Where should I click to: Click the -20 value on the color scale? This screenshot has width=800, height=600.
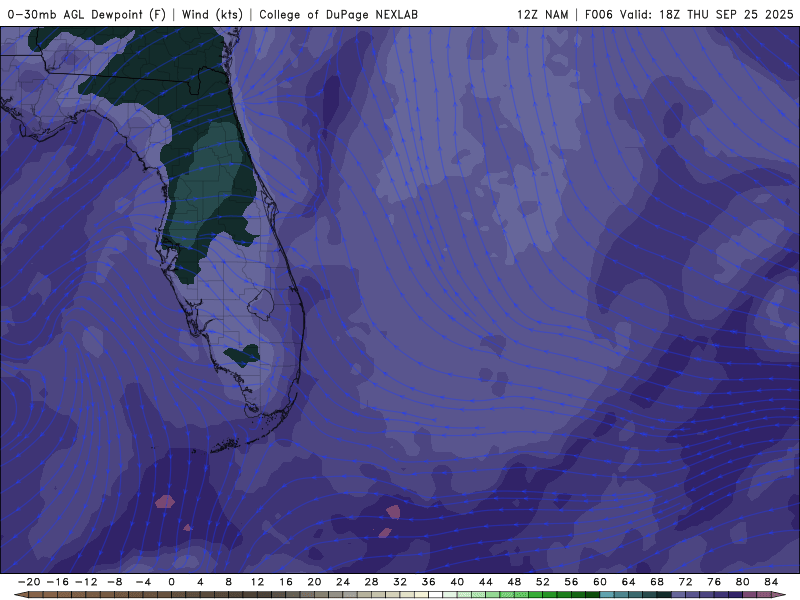(29, 582)
